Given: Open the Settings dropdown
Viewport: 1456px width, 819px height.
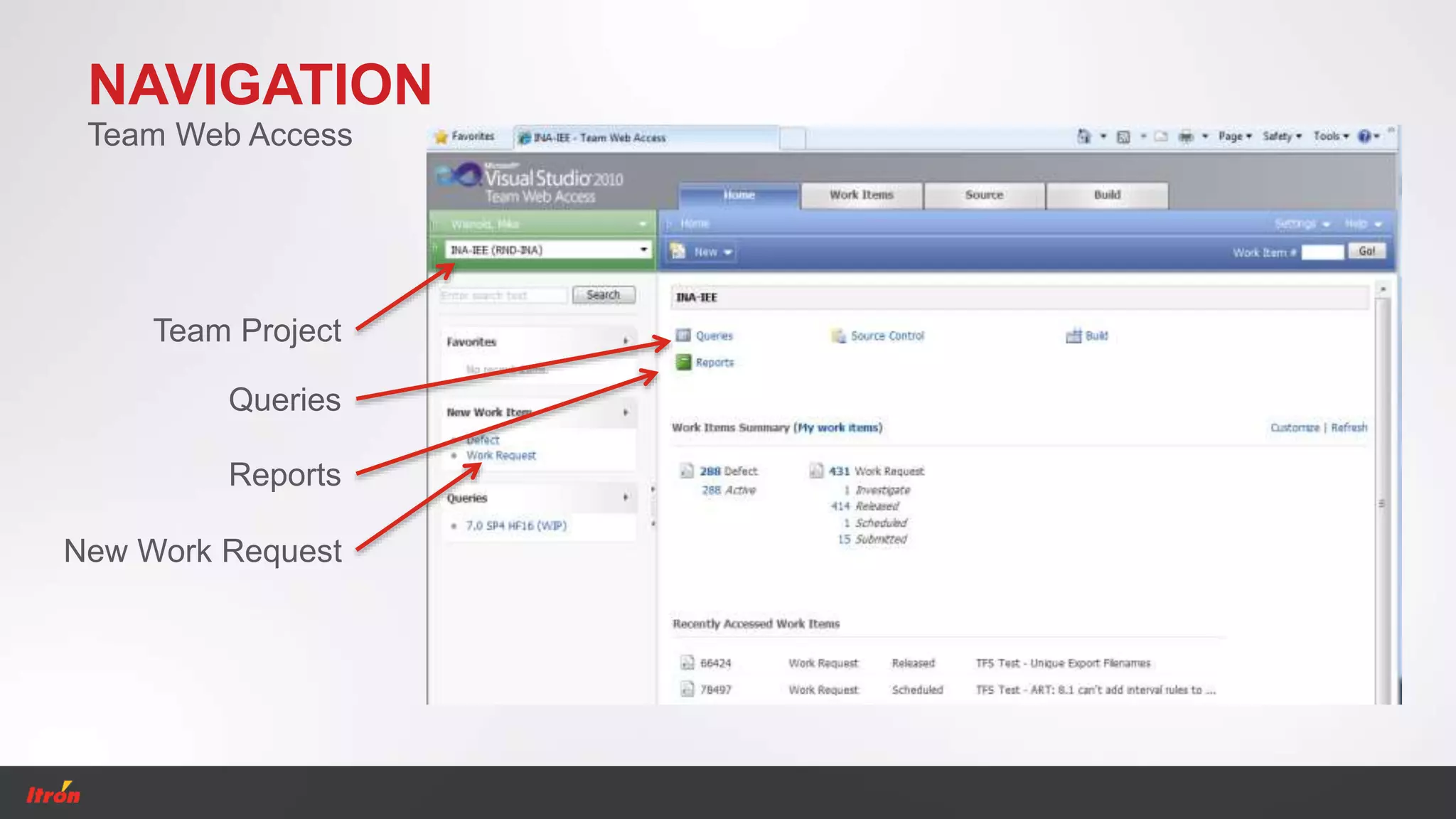Looking at the screenshot, I should 1302,224.
